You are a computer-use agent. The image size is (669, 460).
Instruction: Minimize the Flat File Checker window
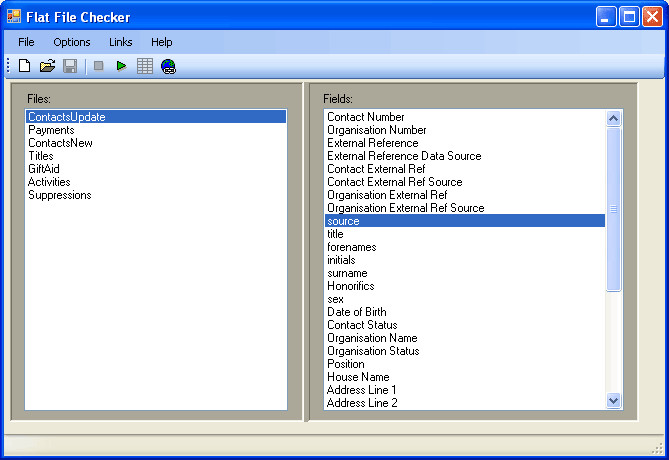(x=606, y=17)
